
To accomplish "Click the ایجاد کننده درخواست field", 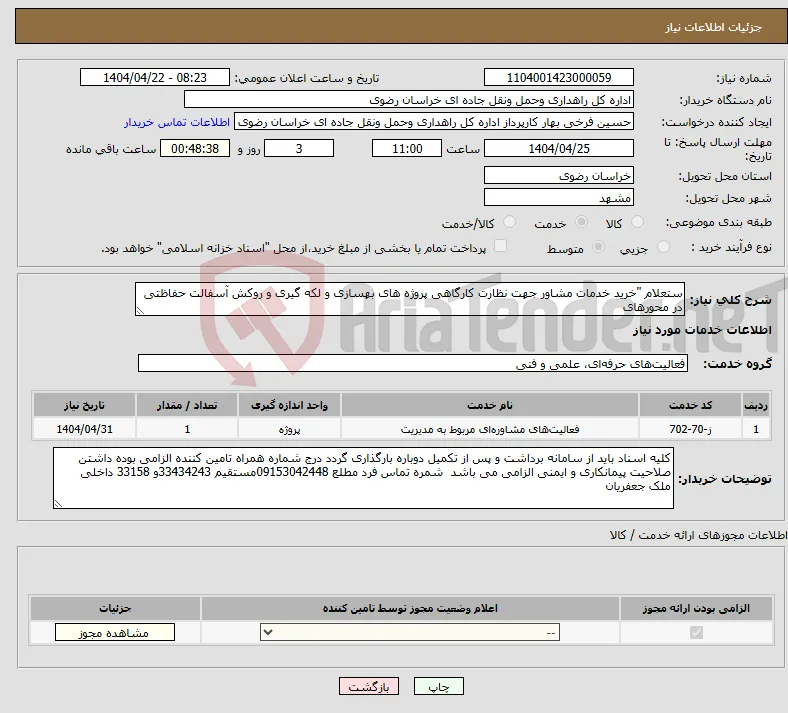I will tap(434, 122).
